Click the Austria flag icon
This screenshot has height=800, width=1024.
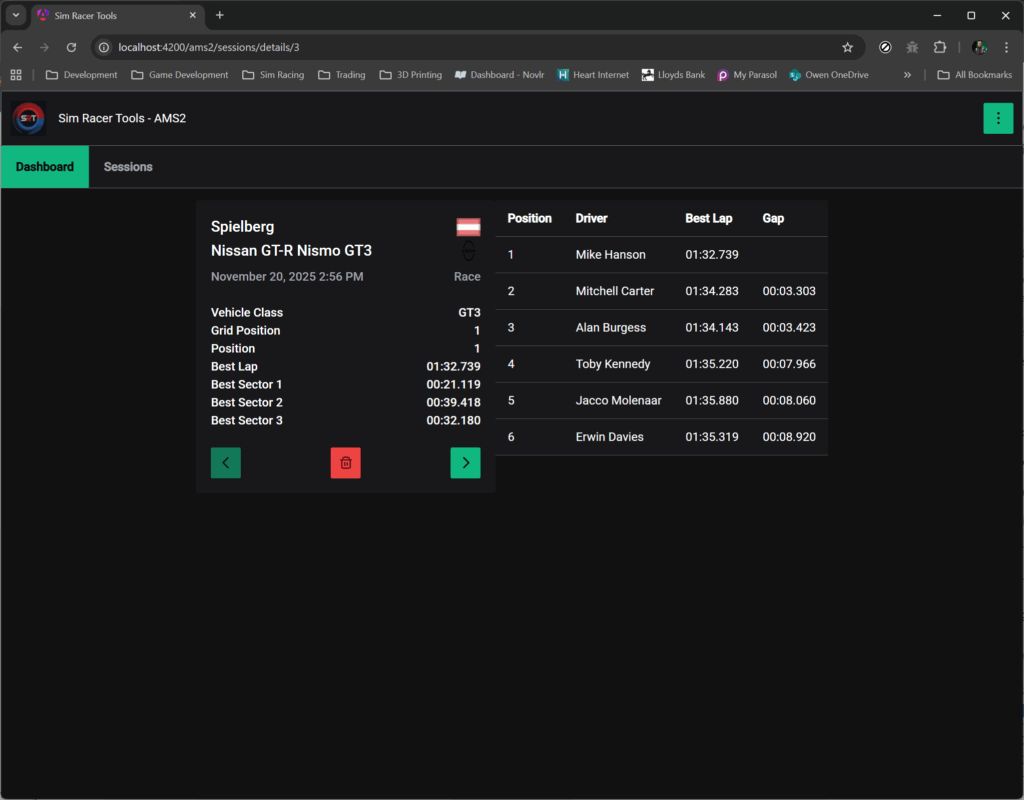tap(468, 227)
